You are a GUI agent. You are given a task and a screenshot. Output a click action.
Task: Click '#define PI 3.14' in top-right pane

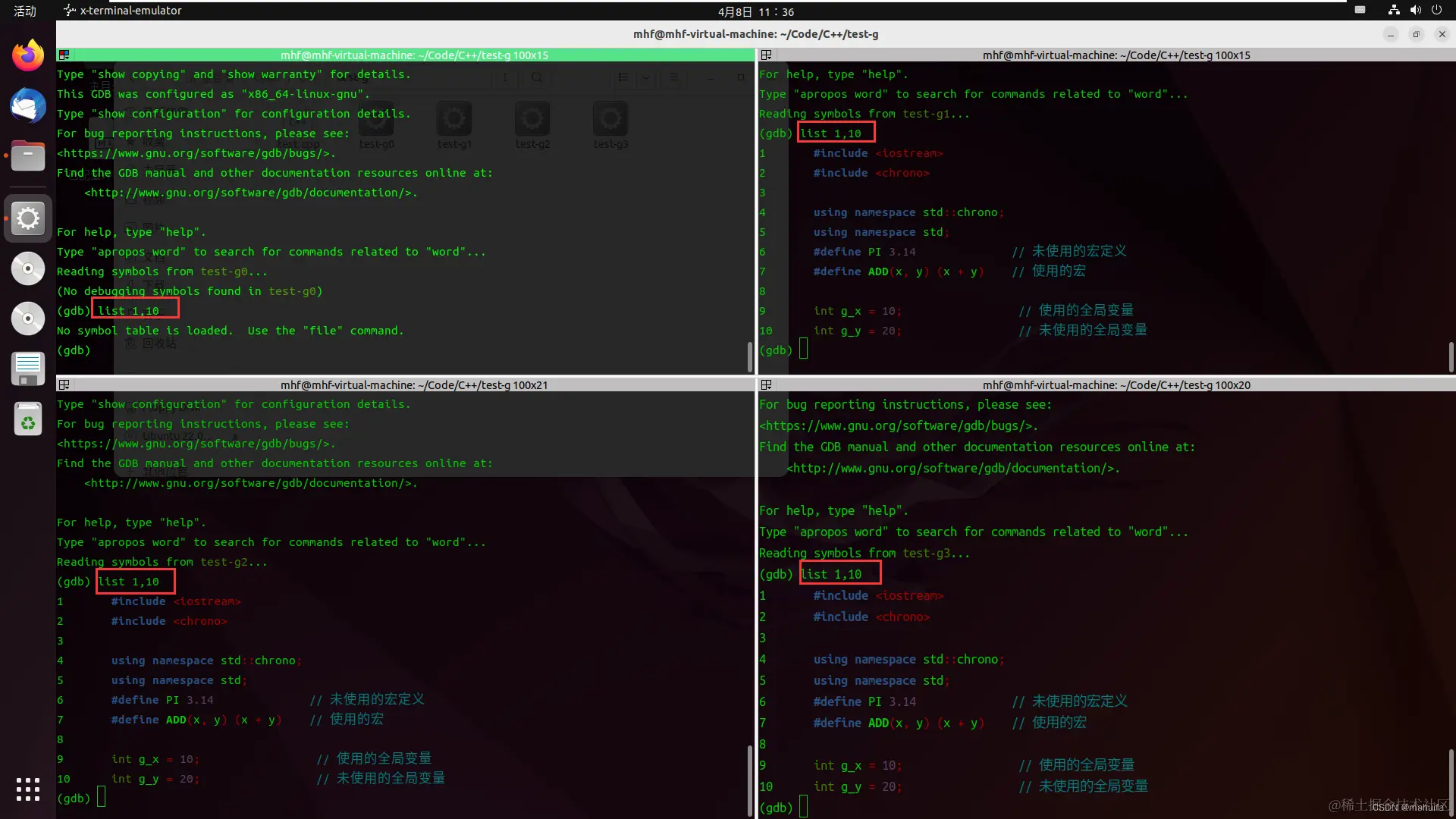[x=864, y=252]
